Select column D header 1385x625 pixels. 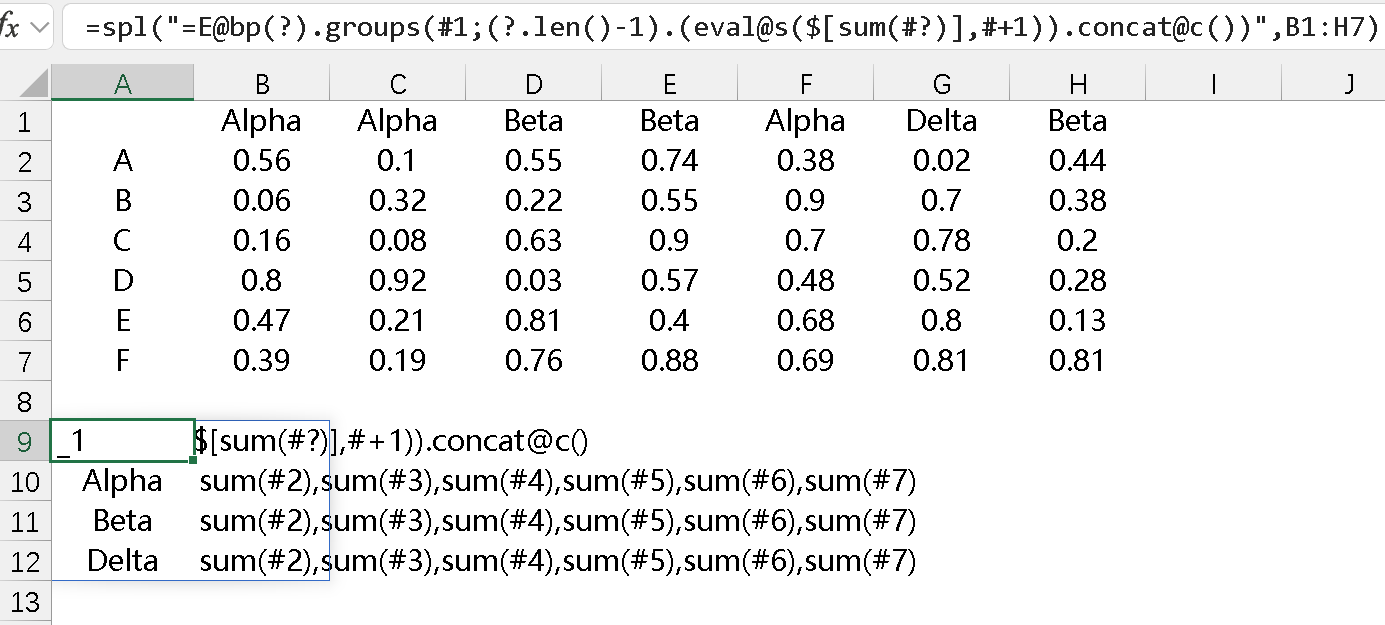pos(533,85)
